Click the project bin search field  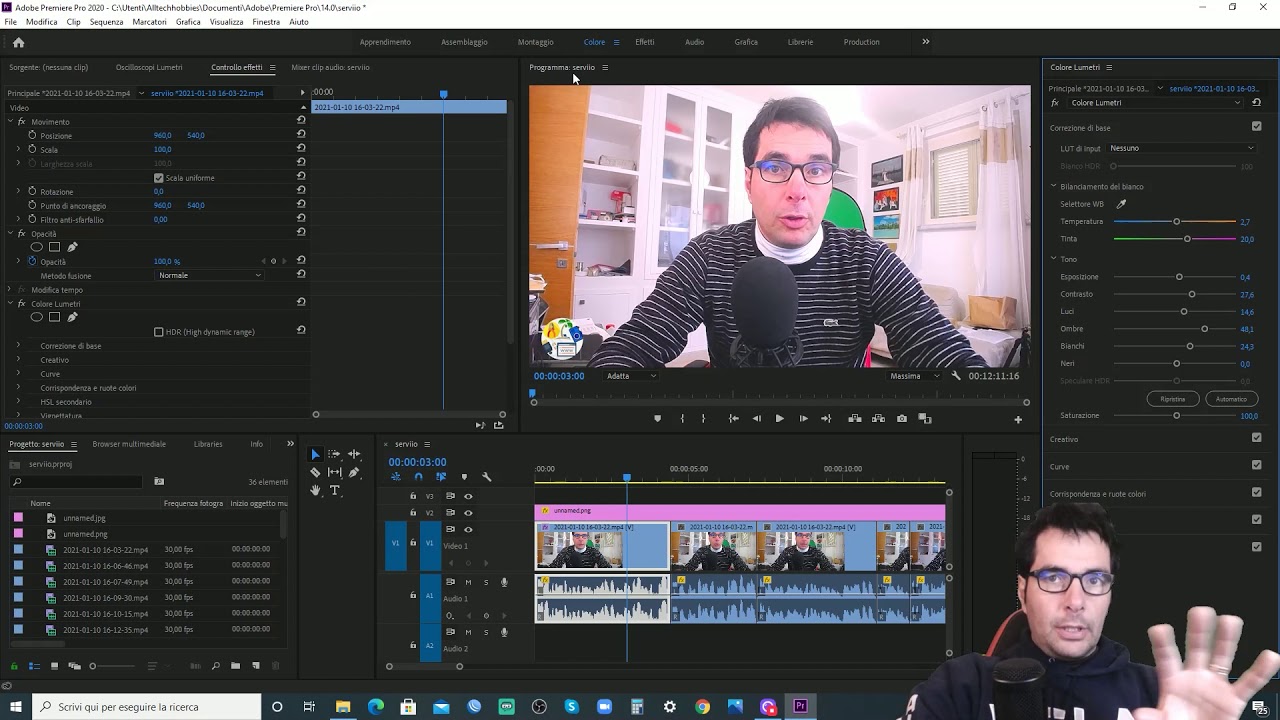(x=78, y=482)
